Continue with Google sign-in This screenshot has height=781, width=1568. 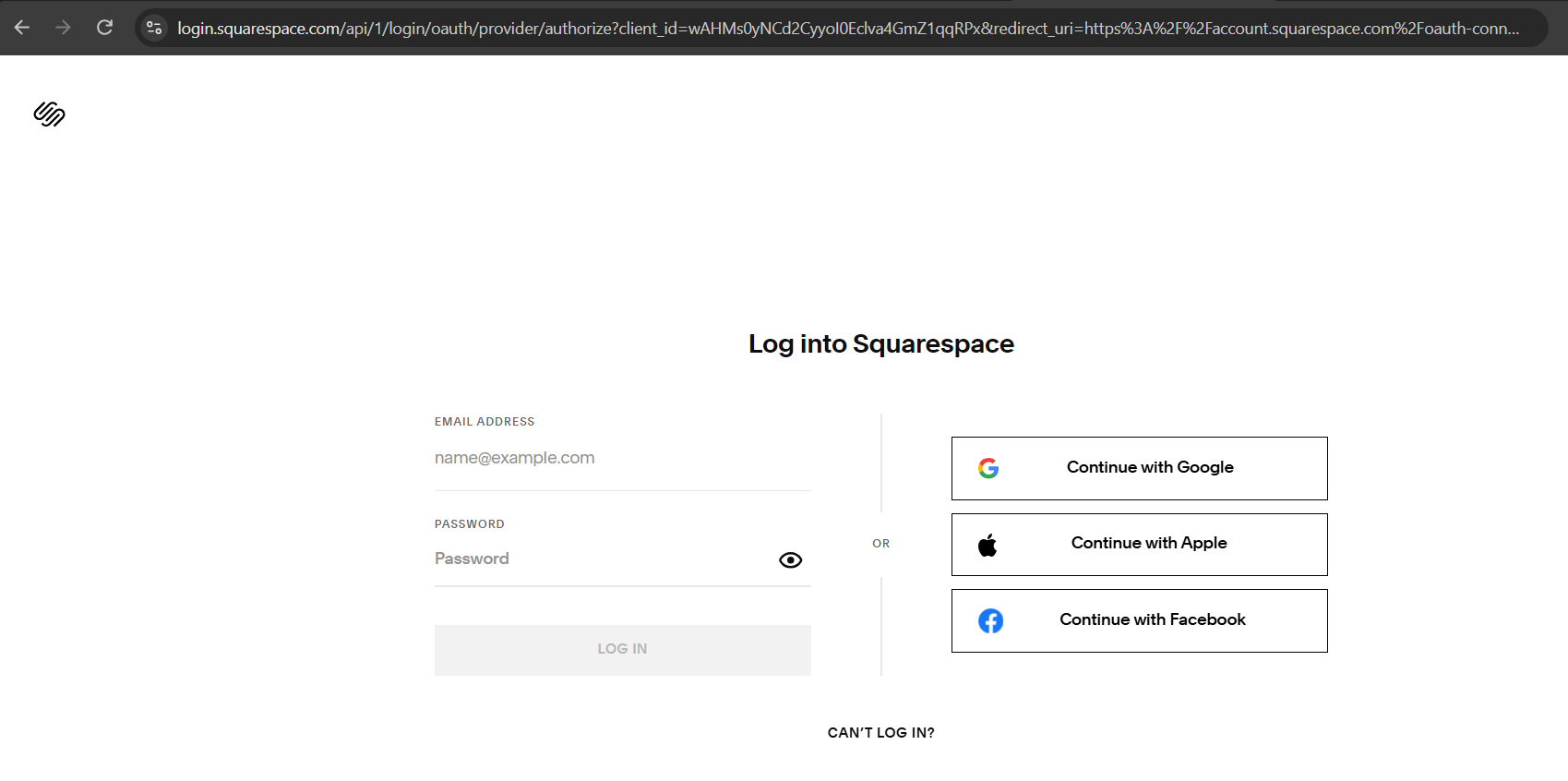(x=1139, y=468)
